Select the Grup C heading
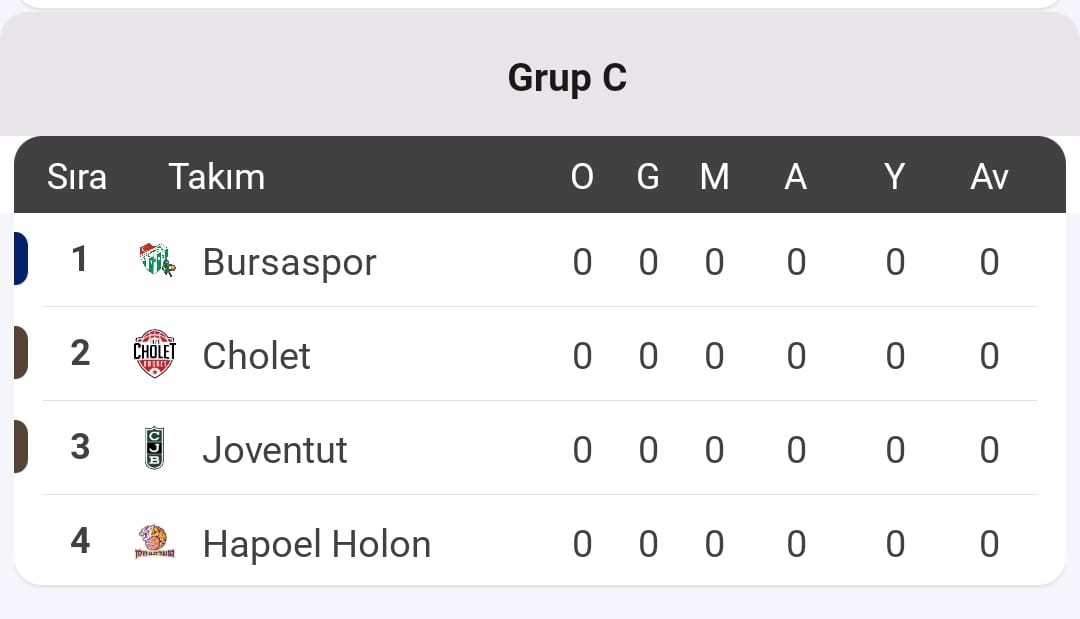The image size is (1080, 619). click(x=568, y=78)
